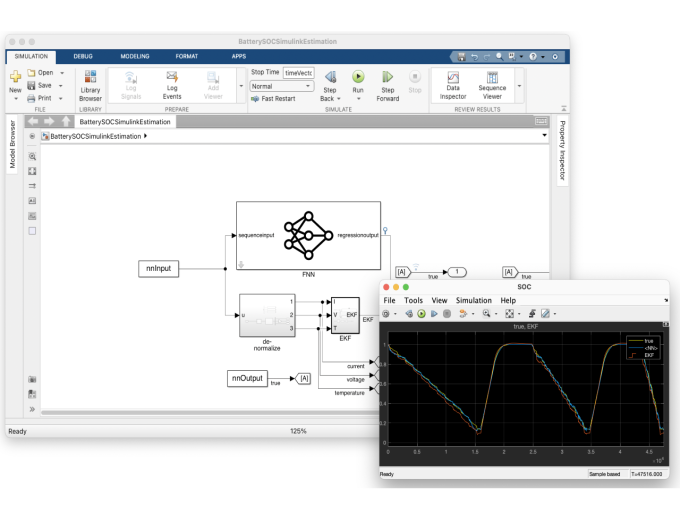Click the image icon in canvas palette

pos(32,216)
